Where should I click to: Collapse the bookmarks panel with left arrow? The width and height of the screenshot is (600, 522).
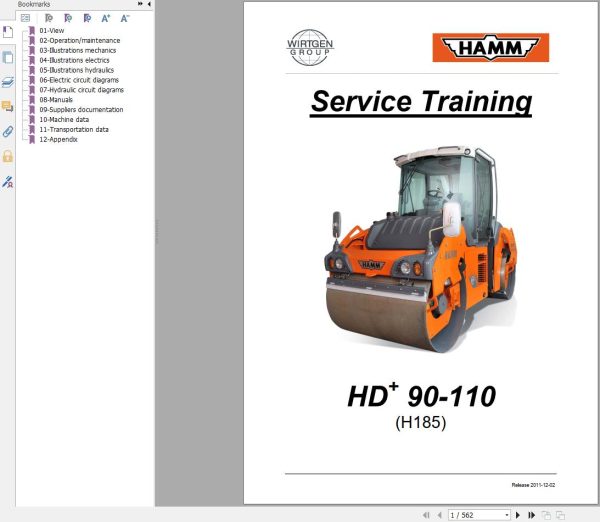point(149,4)
